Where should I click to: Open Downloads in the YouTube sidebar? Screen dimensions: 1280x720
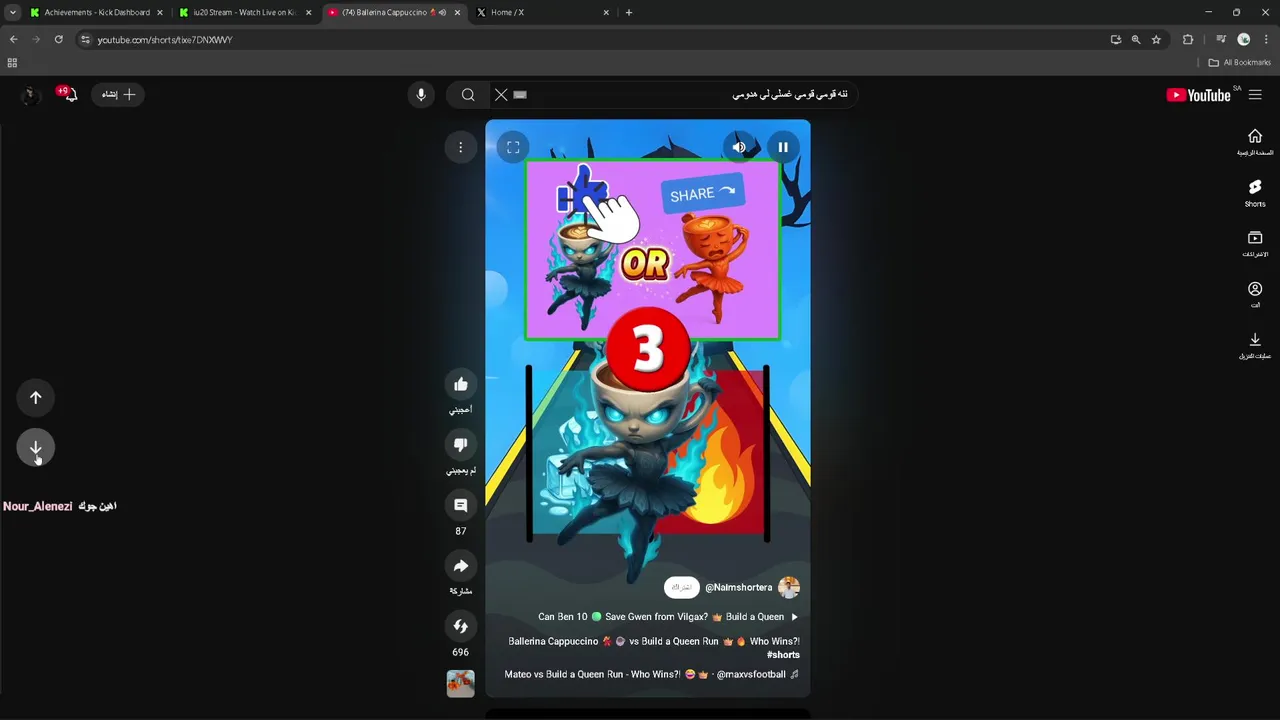[1255, 346]
